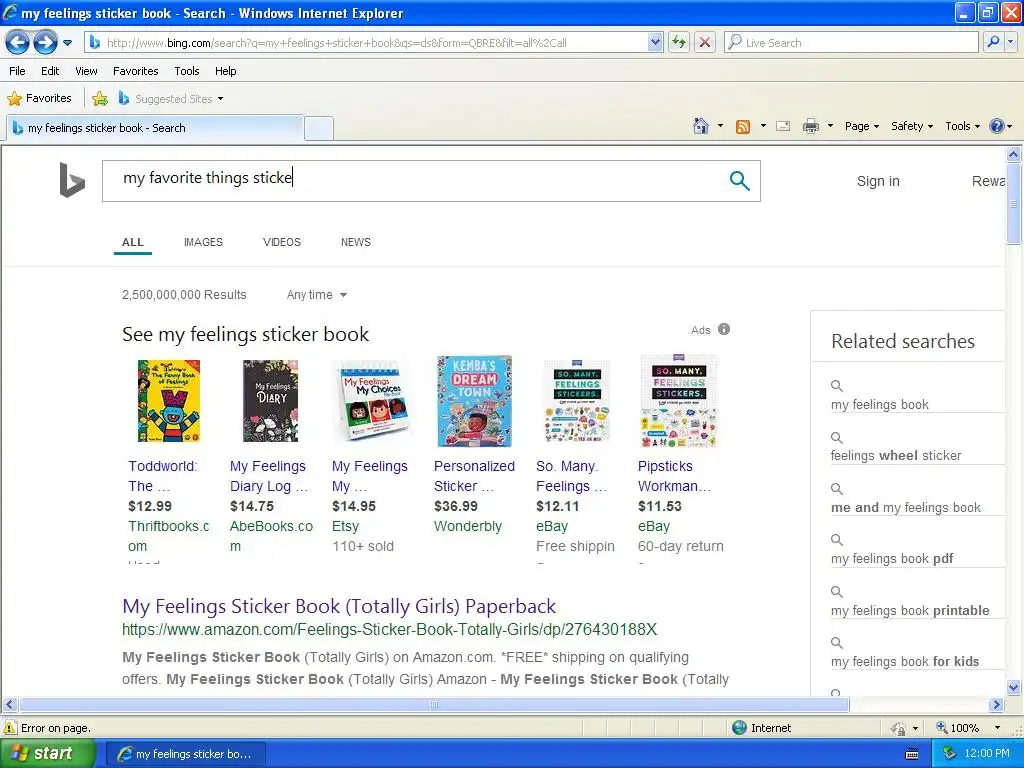Click the horizontal scrollbar right arrow
This screenshot has height=768, width=1024.
point(996,705)
